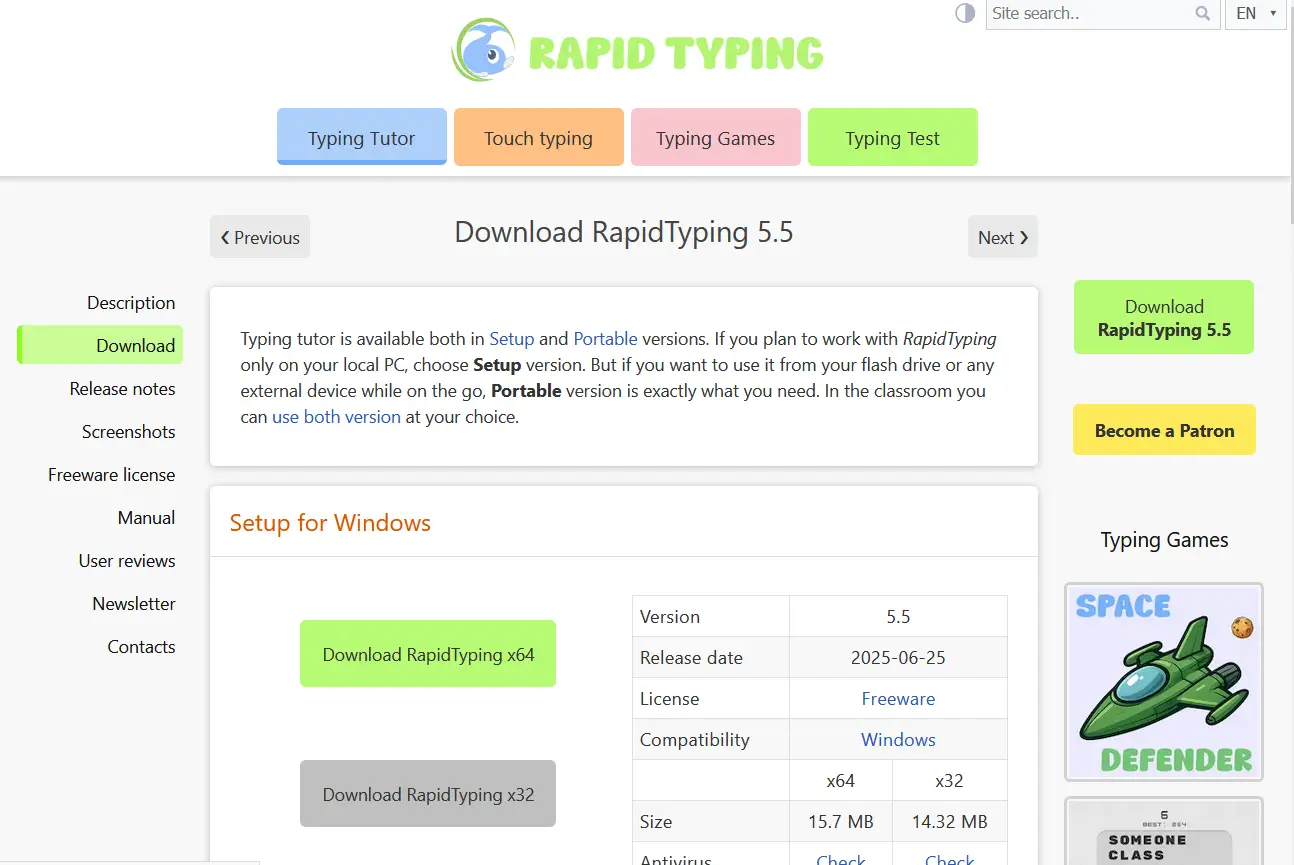The image size is (1294, 865).
Task: Open the Someone Class game thumbnail
Action: pos(1164,831)
